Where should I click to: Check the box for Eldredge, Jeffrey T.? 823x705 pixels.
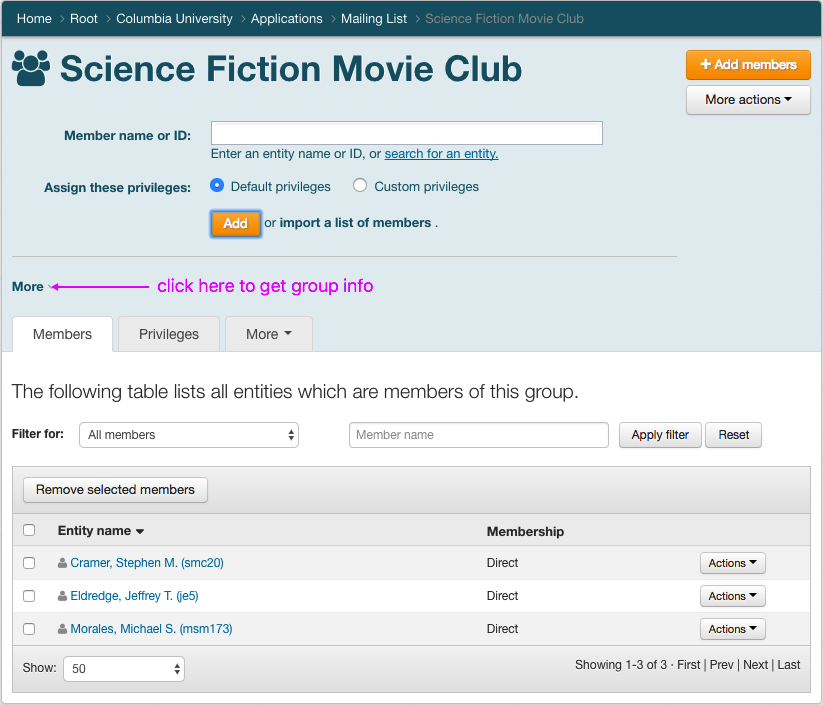point(29,596)
